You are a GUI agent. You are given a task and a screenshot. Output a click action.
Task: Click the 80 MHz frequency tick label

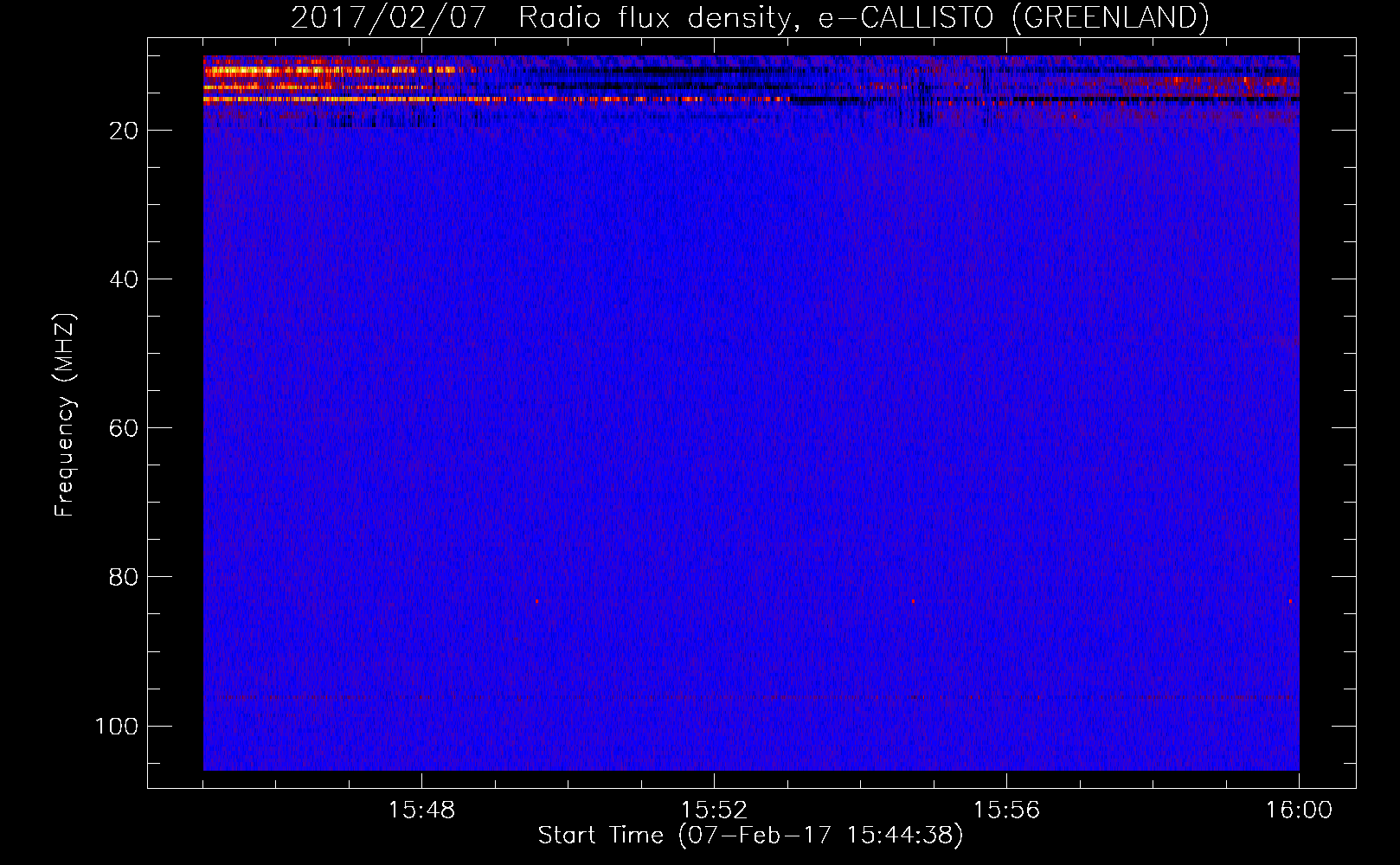(x=124, y=577)
